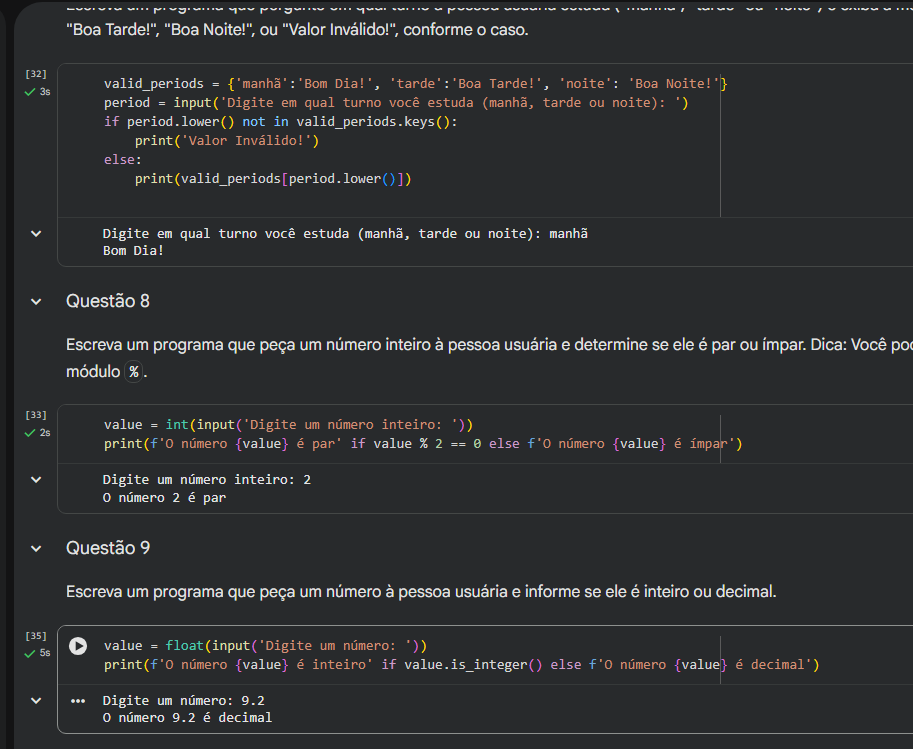Click the 'é par' print line in cell 33
The image size is (913, 749).
pyautogui.click(x=423, y=444)
